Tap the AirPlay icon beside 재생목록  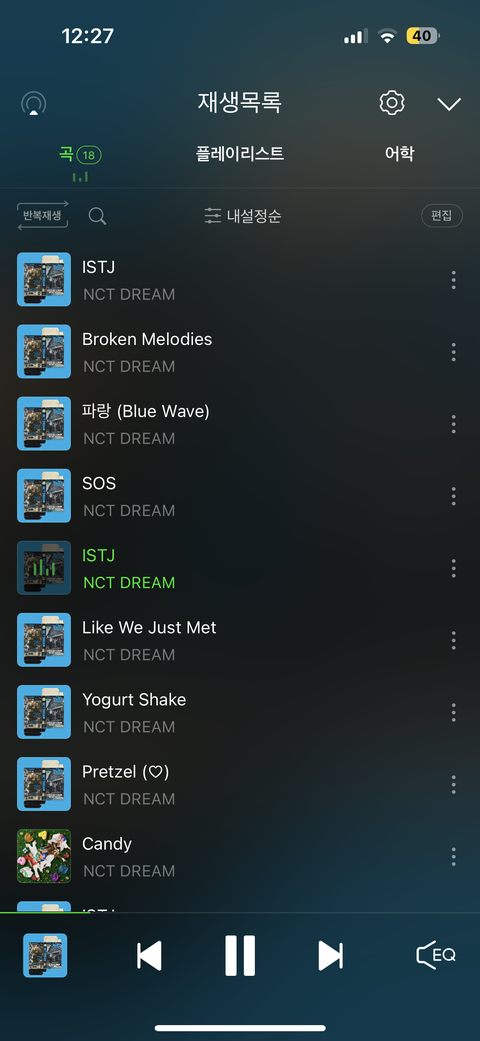(x=34, y=104)
